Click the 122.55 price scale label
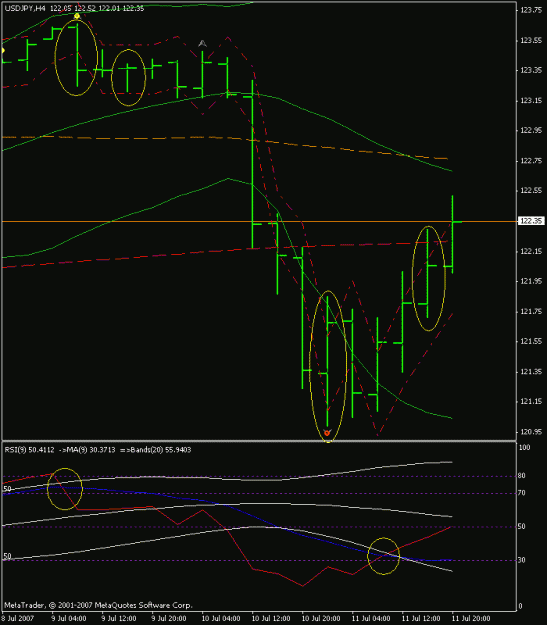 [531, 191]
